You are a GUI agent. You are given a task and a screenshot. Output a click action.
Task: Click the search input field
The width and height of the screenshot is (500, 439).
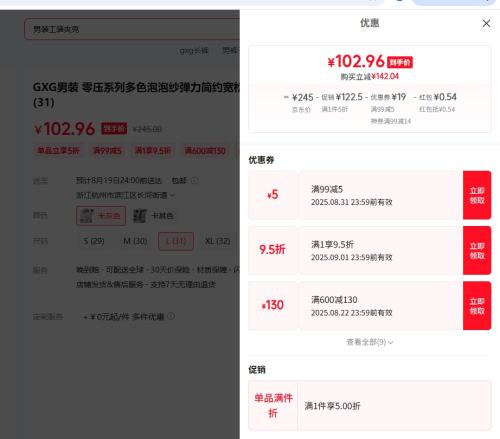click(132, 29)
